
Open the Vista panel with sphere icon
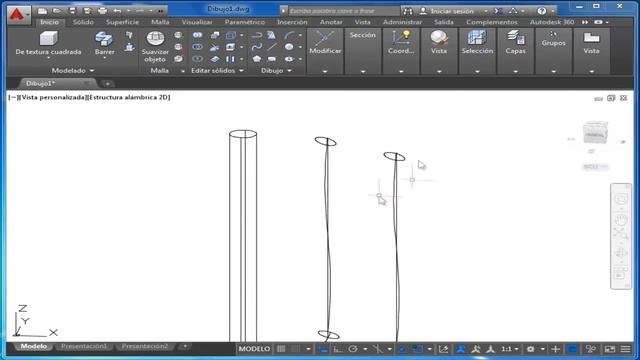439,42
